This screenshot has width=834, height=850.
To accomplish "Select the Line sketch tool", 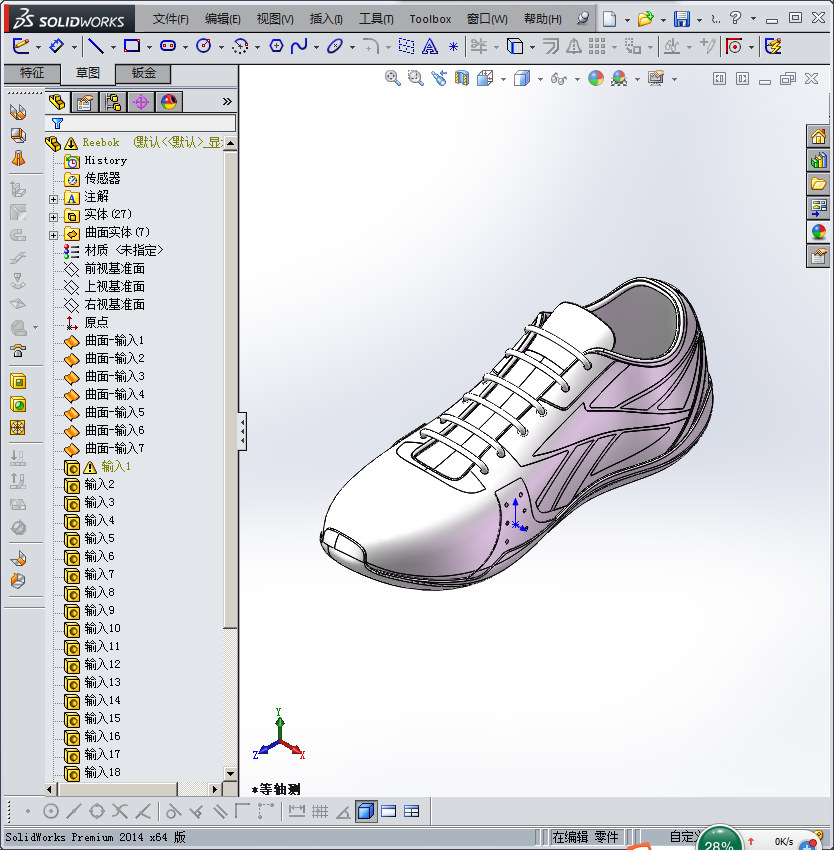I will tap(96, 46).
